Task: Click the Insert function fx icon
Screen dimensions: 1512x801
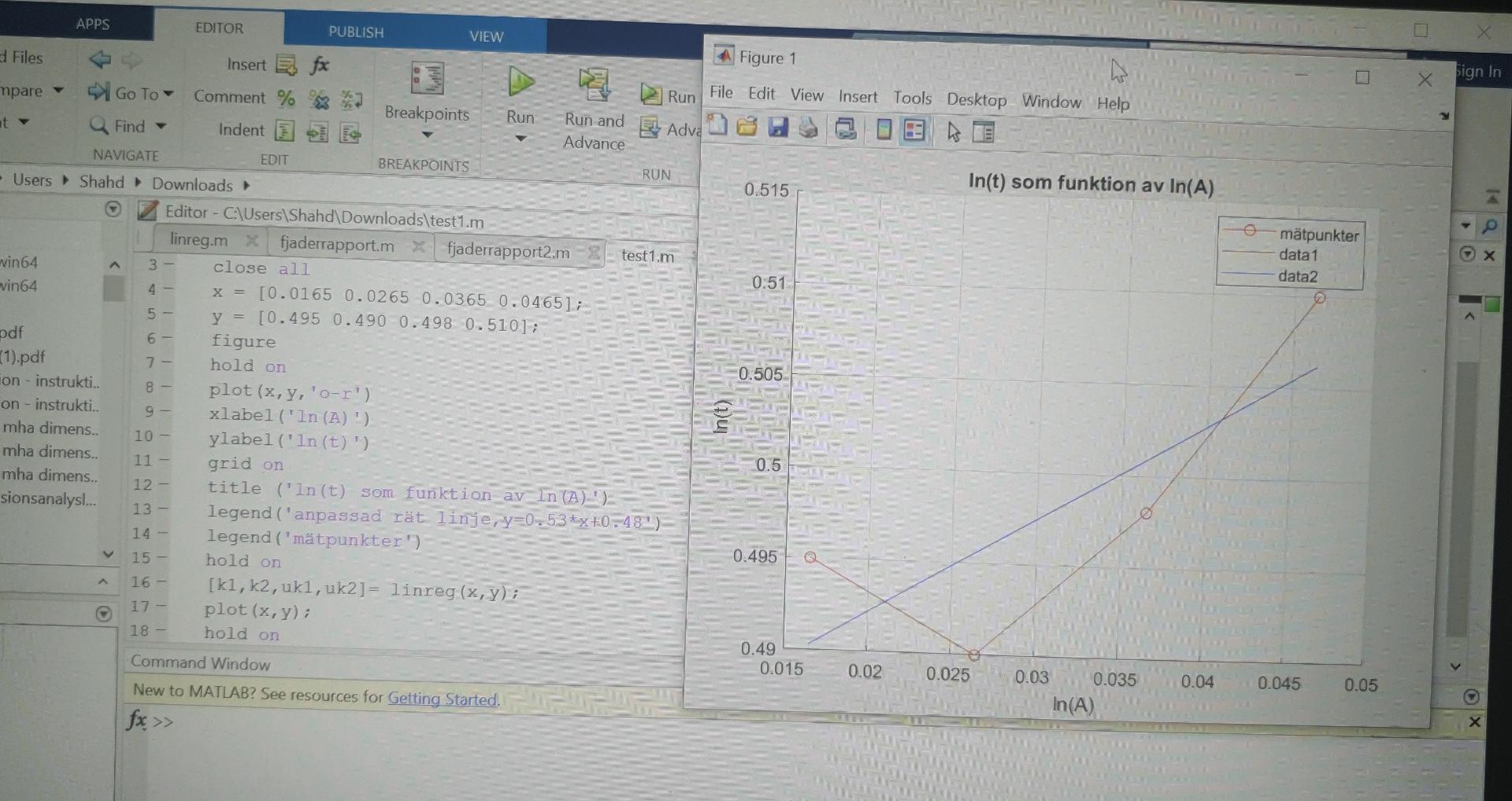Action: point(319,65)
